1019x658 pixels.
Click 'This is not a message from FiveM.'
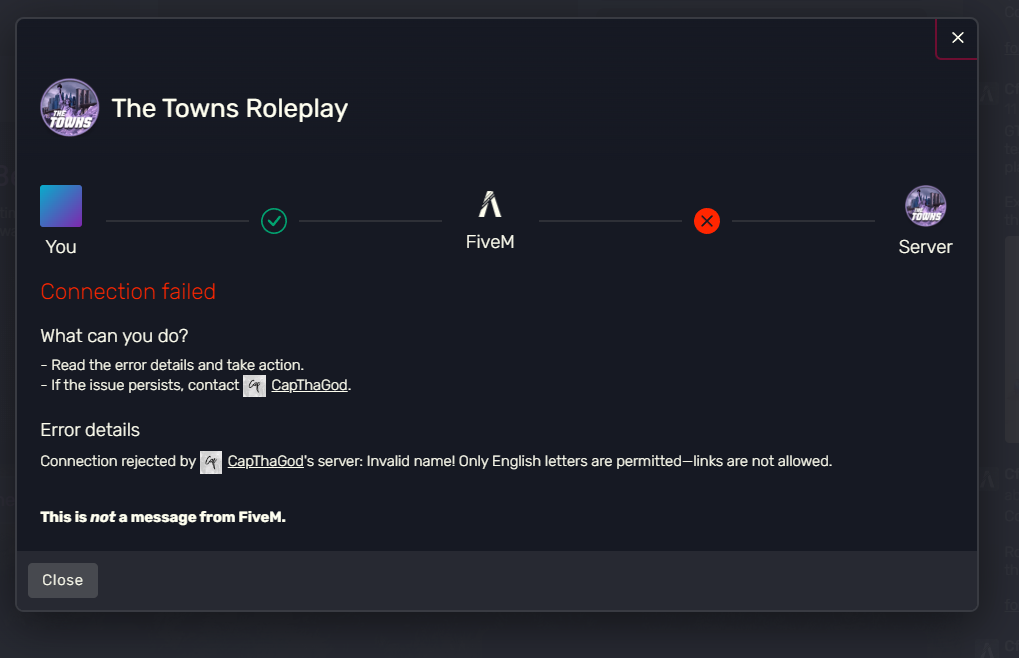coord(163,517)
